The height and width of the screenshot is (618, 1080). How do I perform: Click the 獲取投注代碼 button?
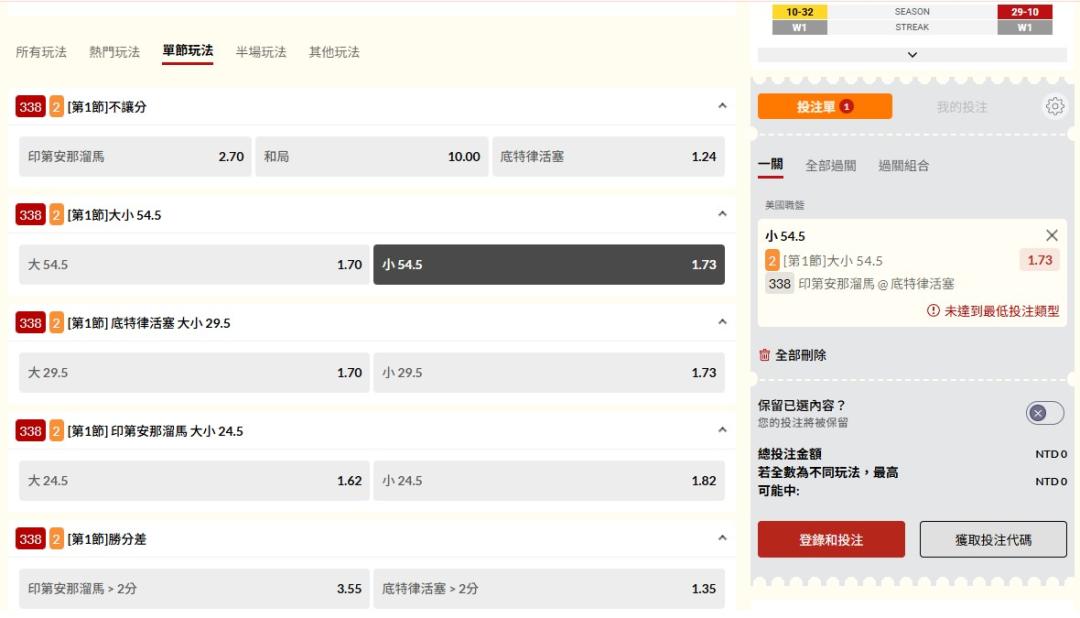(992, 540)
